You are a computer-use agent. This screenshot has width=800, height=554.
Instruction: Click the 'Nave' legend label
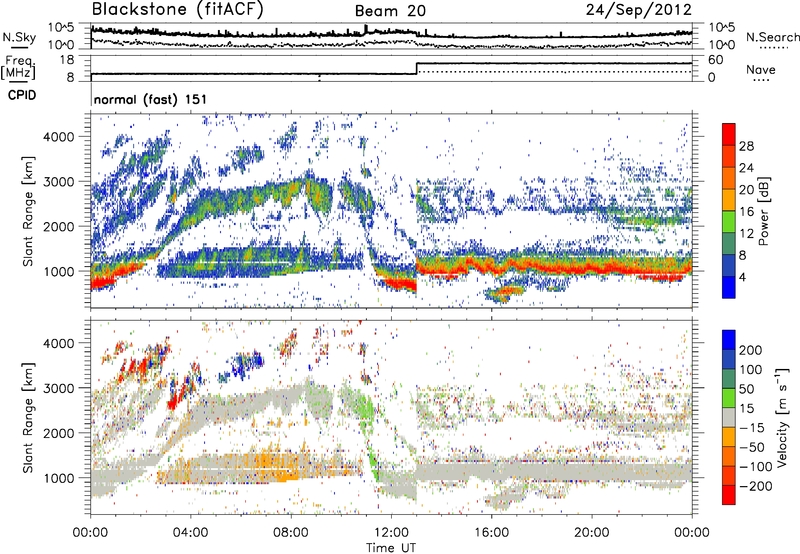[761, 69]
